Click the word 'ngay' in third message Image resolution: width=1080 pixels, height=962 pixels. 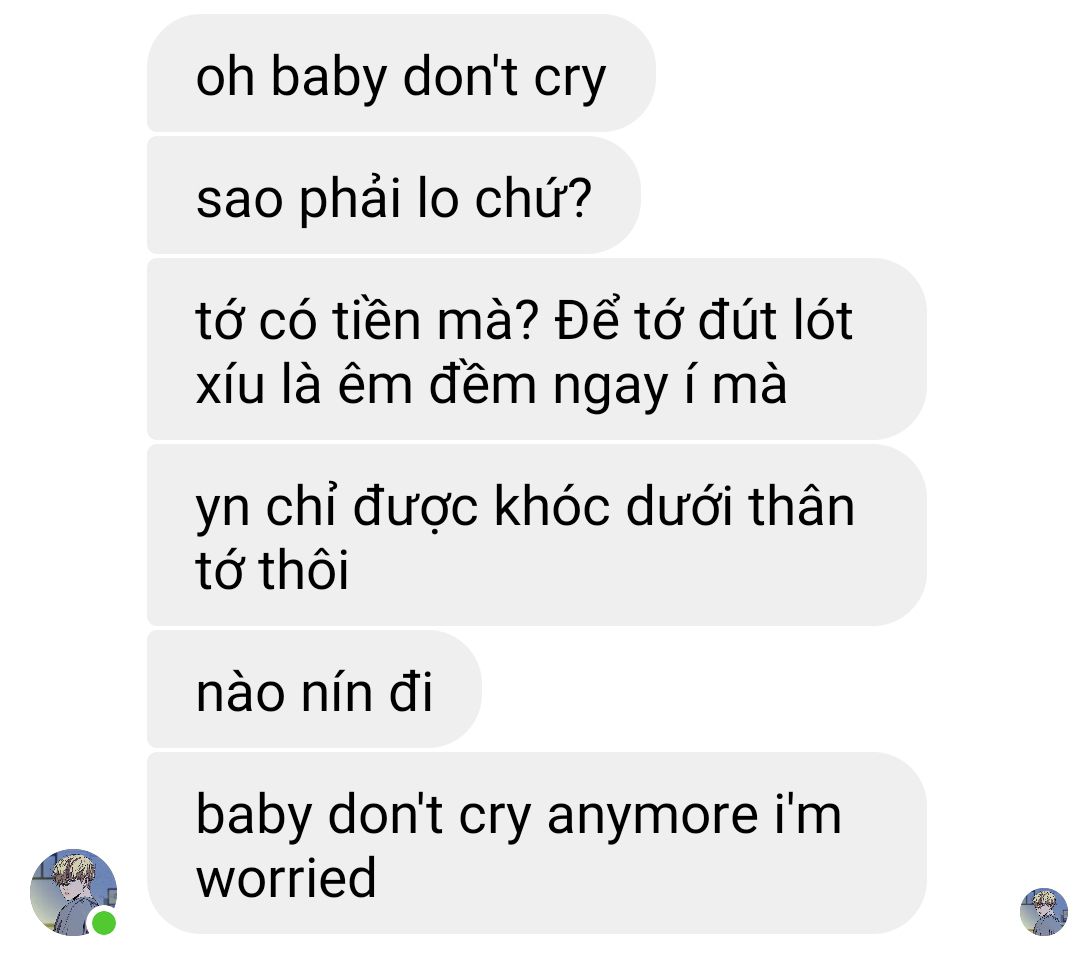click(x=611, y=388)
